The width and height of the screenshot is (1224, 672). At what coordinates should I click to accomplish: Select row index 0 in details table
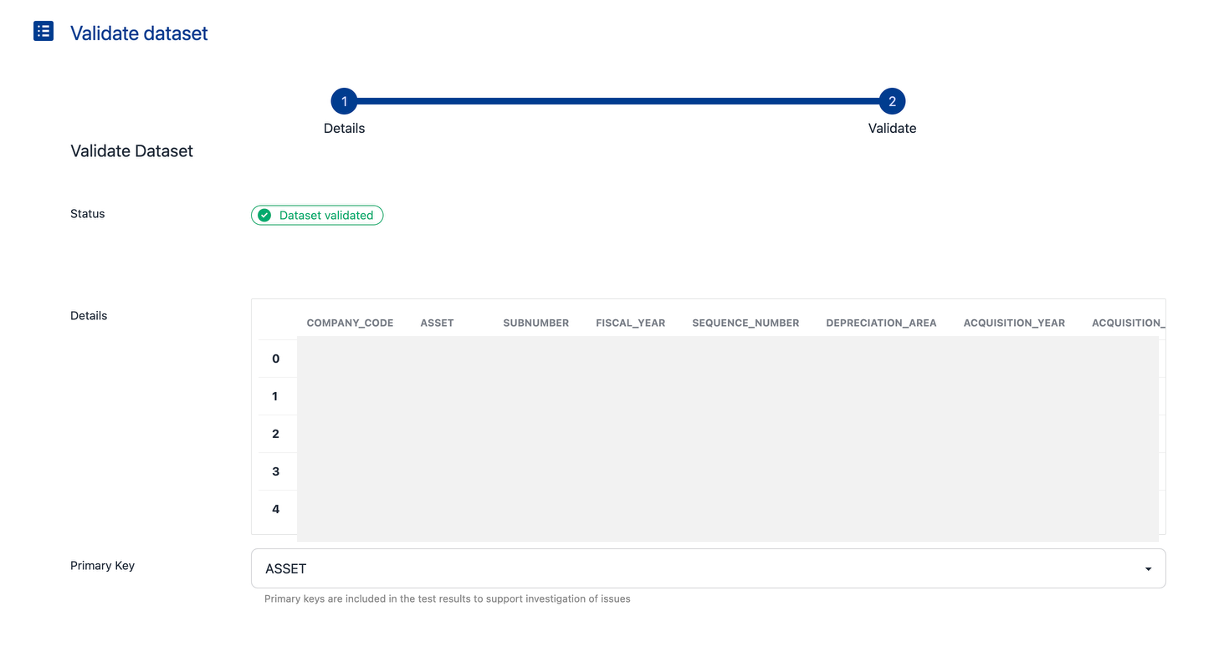tap(276, 359)
